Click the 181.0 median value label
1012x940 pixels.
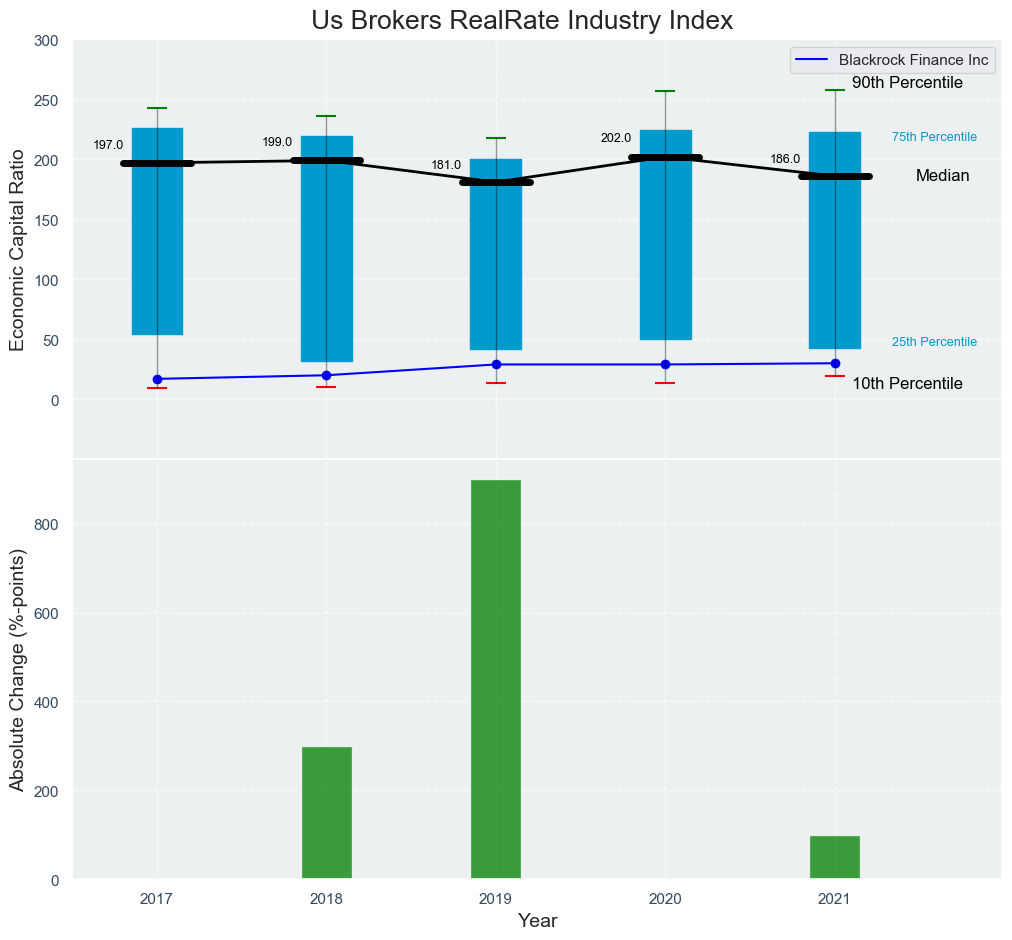446,165
